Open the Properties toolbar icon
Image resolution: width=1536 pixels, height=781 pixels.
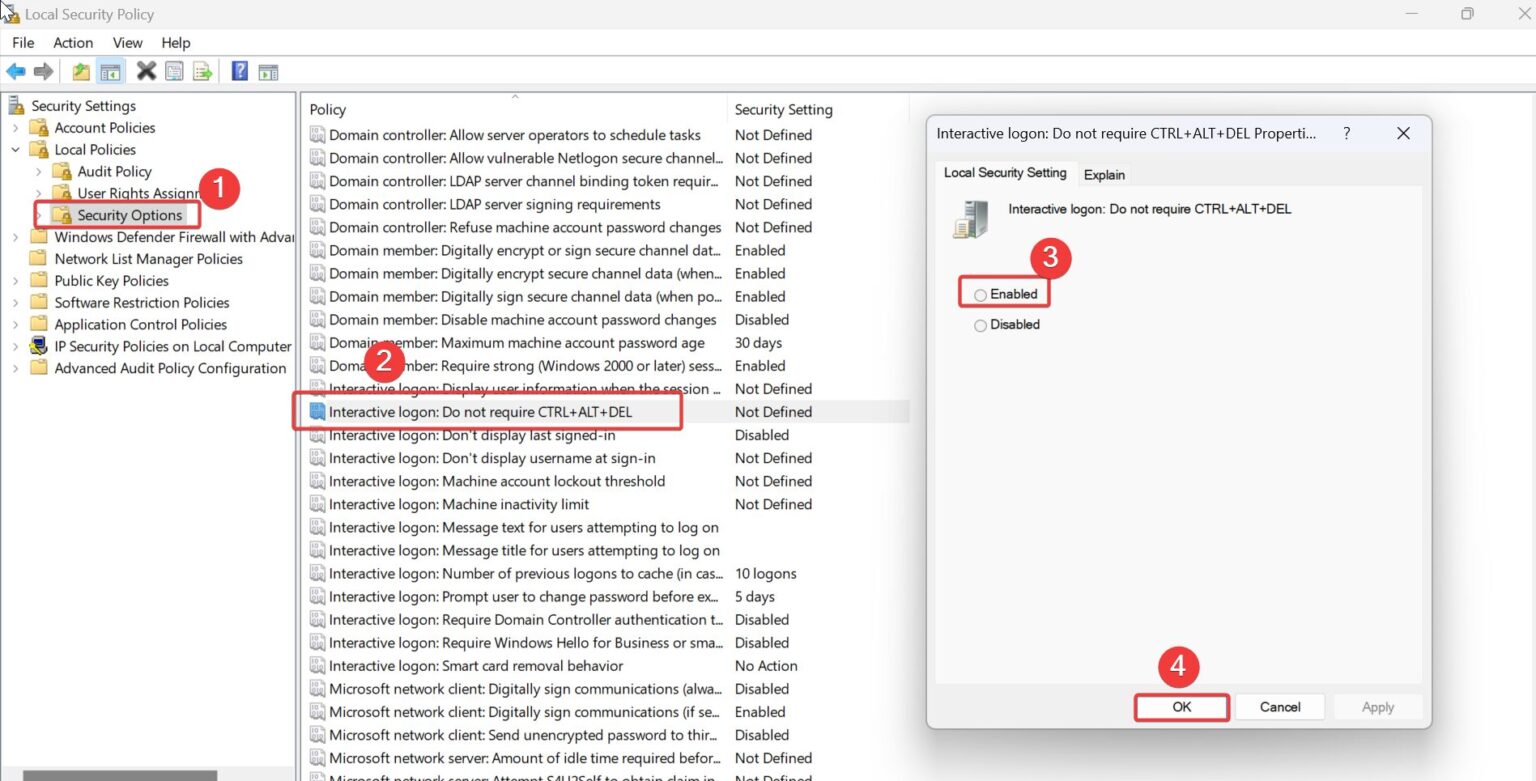coord(175,71)
